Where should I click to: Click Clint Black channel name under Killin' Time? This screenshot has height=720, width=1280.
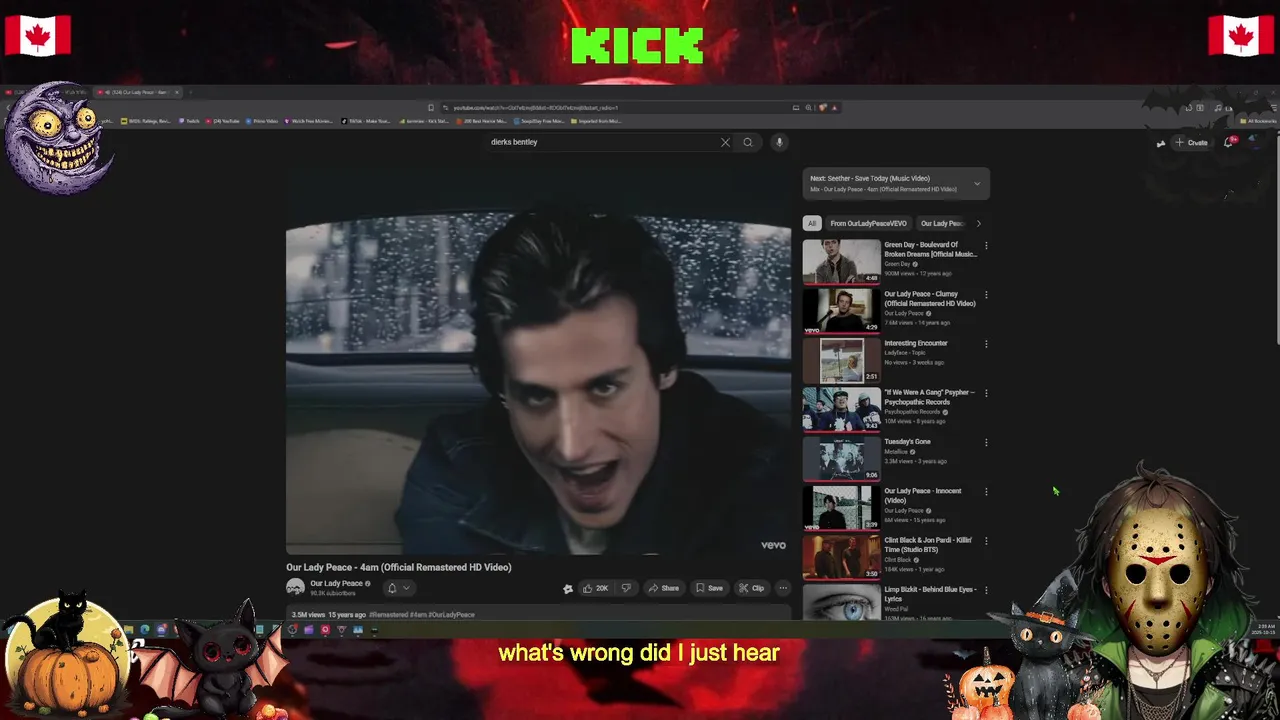click(x=897, y=560)
